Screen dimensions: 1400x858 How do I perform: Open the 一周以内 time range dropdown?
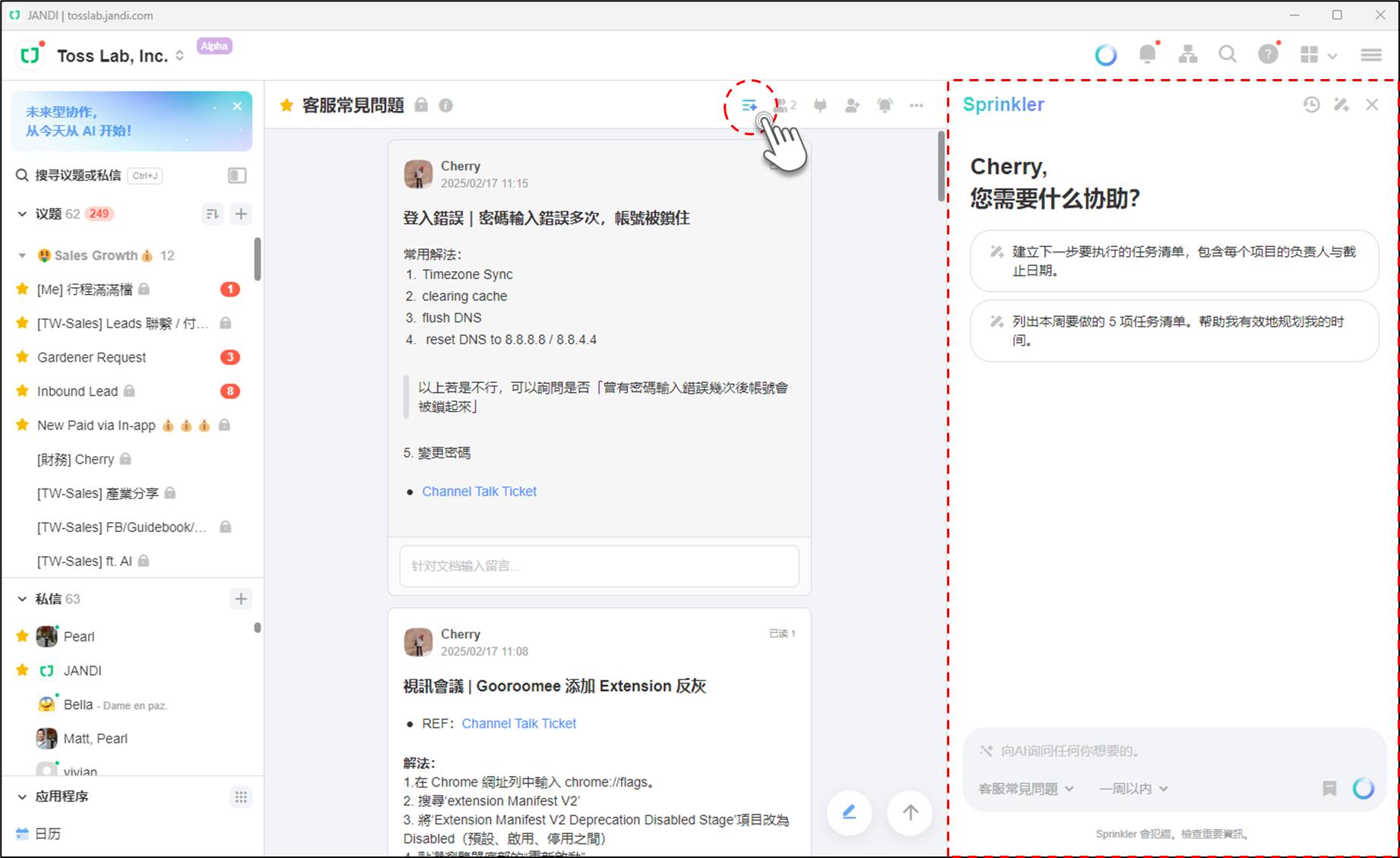1133,789
